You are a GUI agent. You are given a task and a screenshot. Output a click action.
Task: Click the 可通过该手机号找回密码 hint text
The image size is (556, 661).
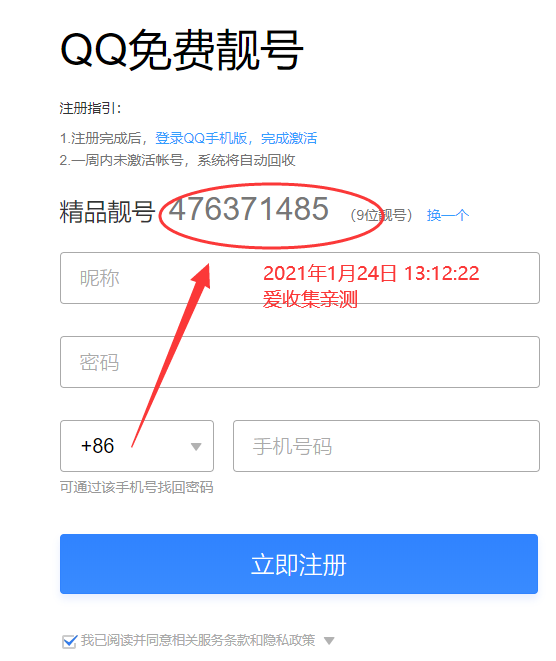coord(137,487)
